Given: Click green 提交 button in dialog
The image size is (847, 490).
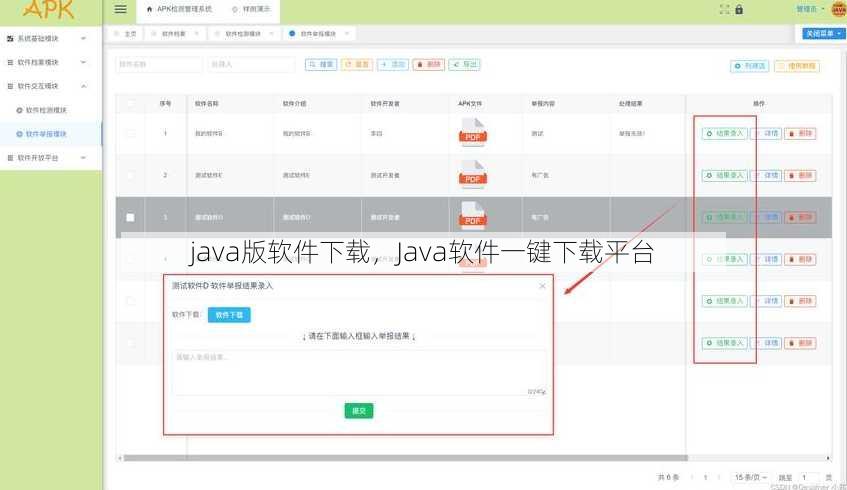Looking at the screenshot, I should 359,411.
